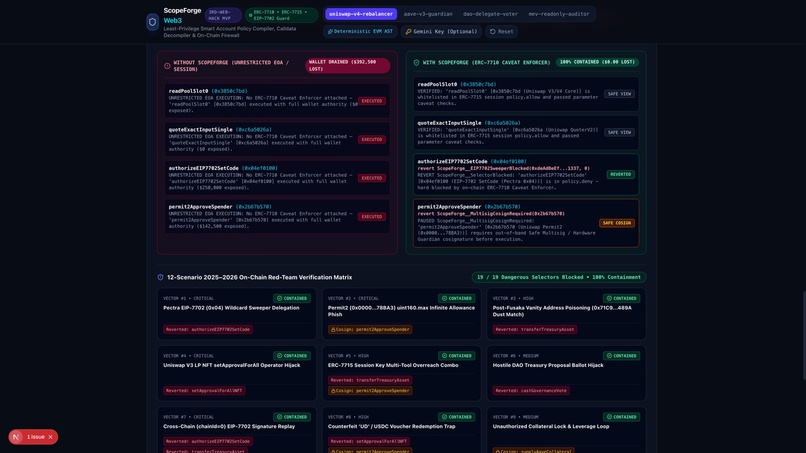The image size is (806, 453).
Task: Dismiss the 1 Issue badge with X
Action: 50,437
